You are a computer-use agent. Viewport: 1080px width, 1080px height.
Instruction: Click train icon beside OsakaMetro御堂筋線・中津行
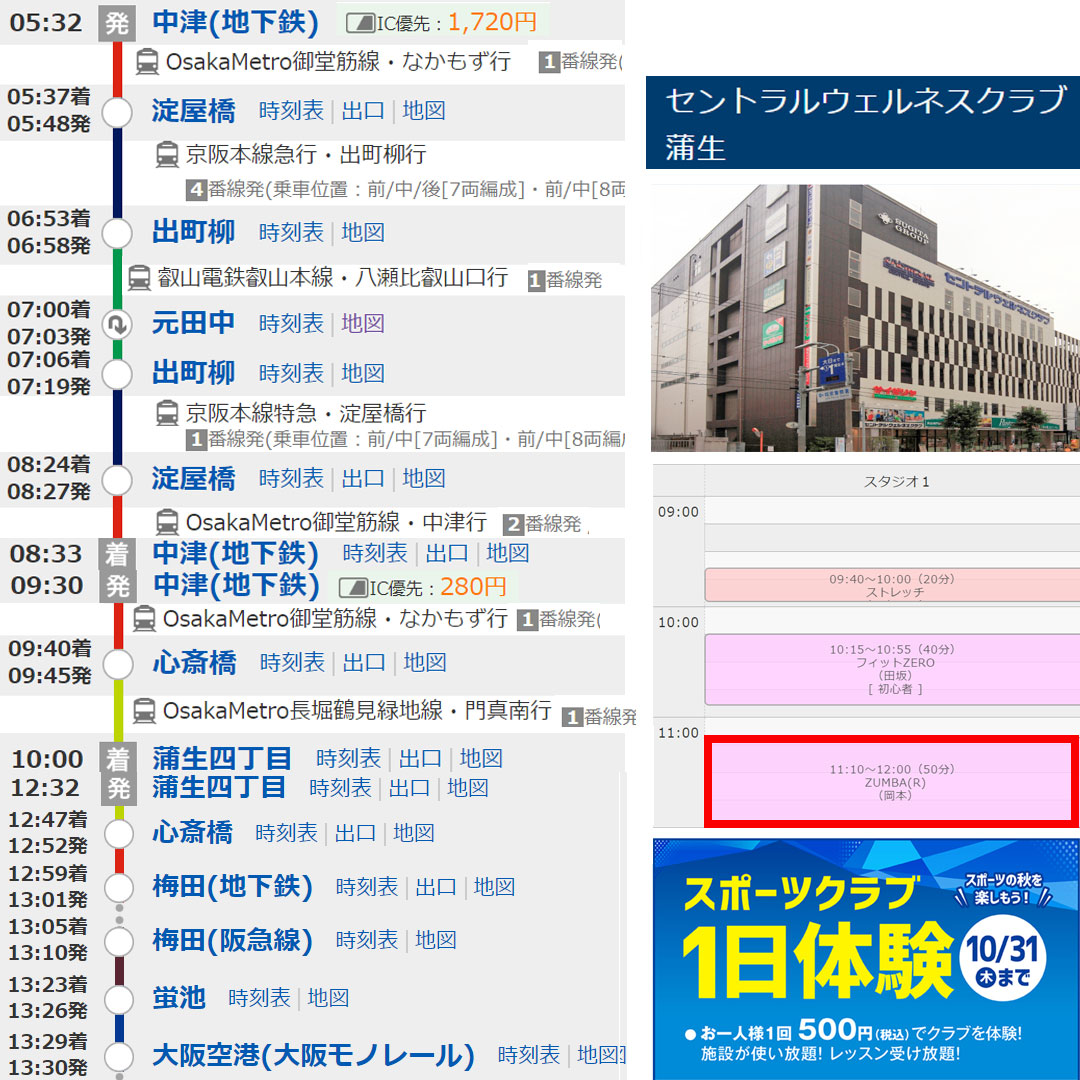(x=167, y=522)
